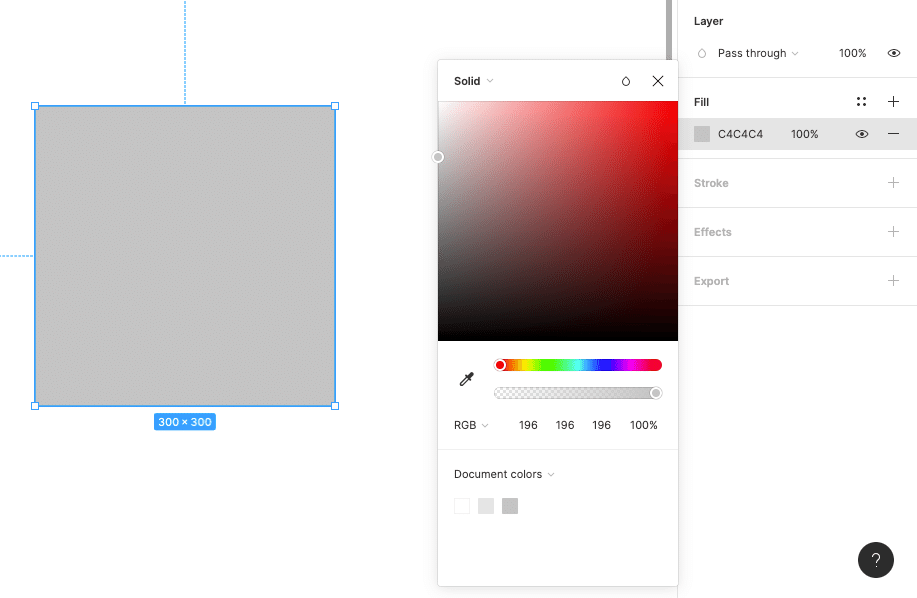This screenshot has height=598, width=917.
Task: Select the medium gray document color swatch
Action: pos(510,506)
